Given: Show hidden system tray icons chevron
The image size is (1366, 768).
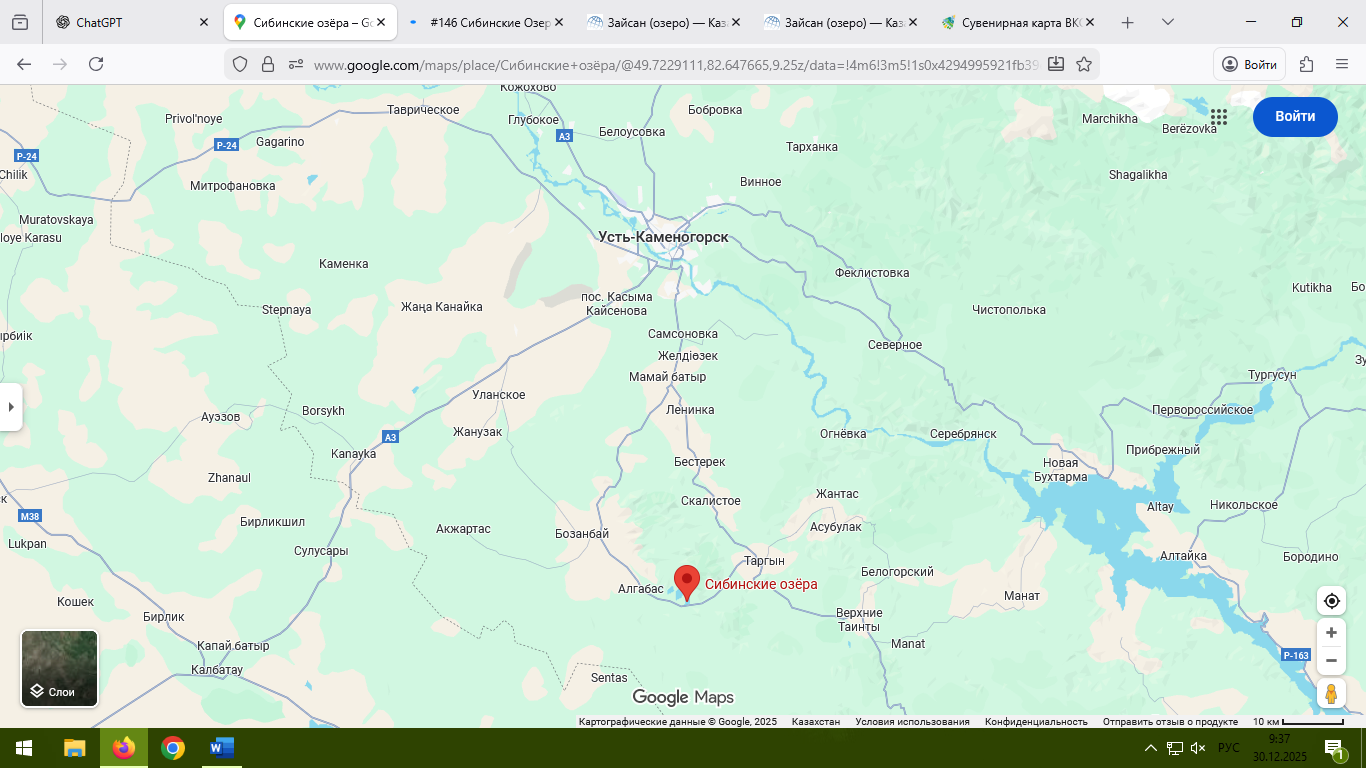Looking at the screenshot, I should [x=1150, y=748].
